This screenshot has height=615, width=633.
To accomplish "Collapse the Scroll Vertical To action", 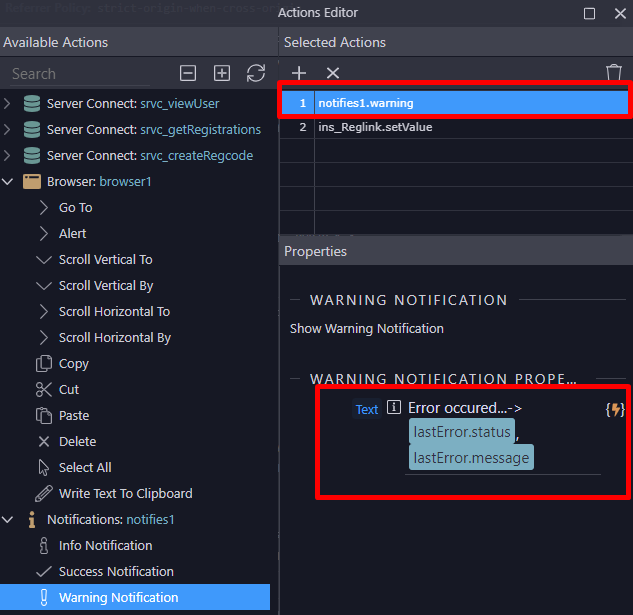I will [x=44, y=260].
